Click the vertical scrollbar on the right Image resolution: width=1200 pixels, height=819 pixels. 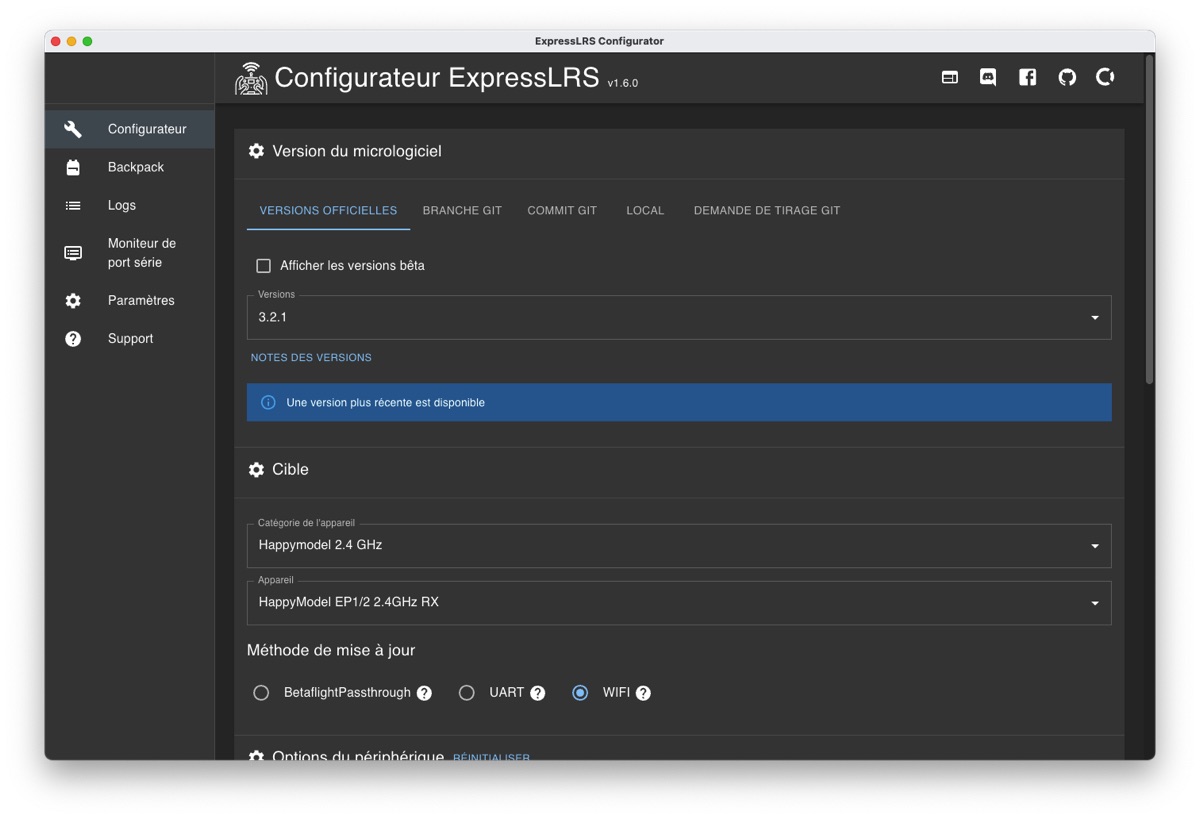pyautogui.click(x=1150, y=220)
